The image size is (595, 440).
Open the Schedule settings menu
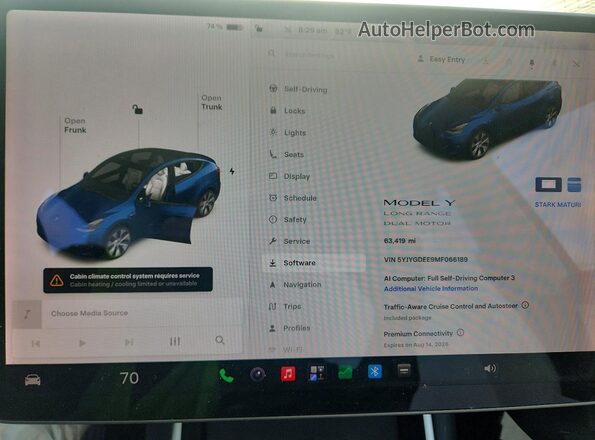click(x=293, y=198)
